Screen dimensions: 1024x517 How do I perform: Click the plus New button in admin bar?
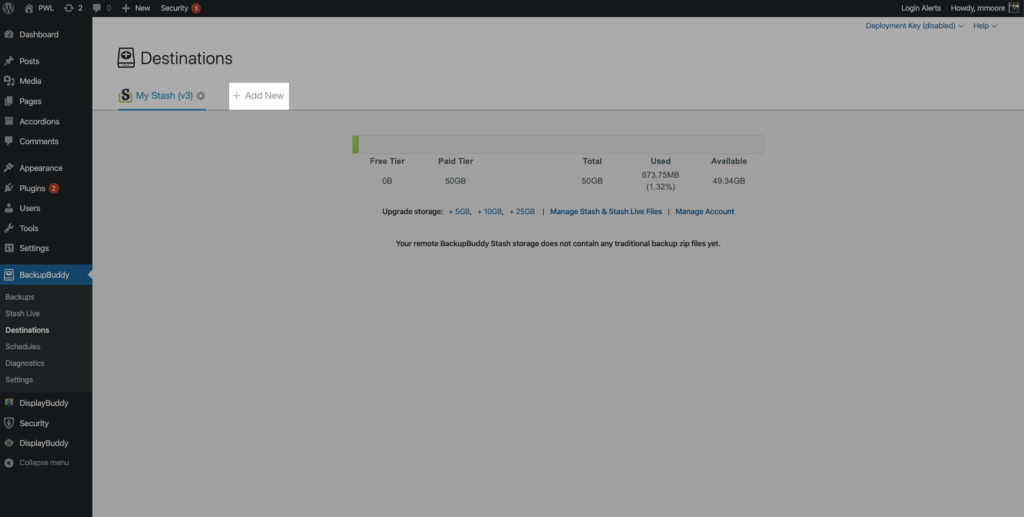pos(136,8)
